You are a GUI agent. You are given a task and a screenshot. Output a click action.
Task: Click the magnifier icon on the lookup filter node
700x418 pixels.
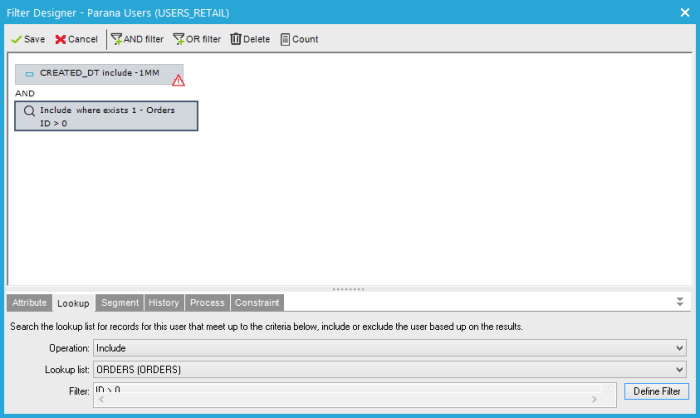point(29,110)
